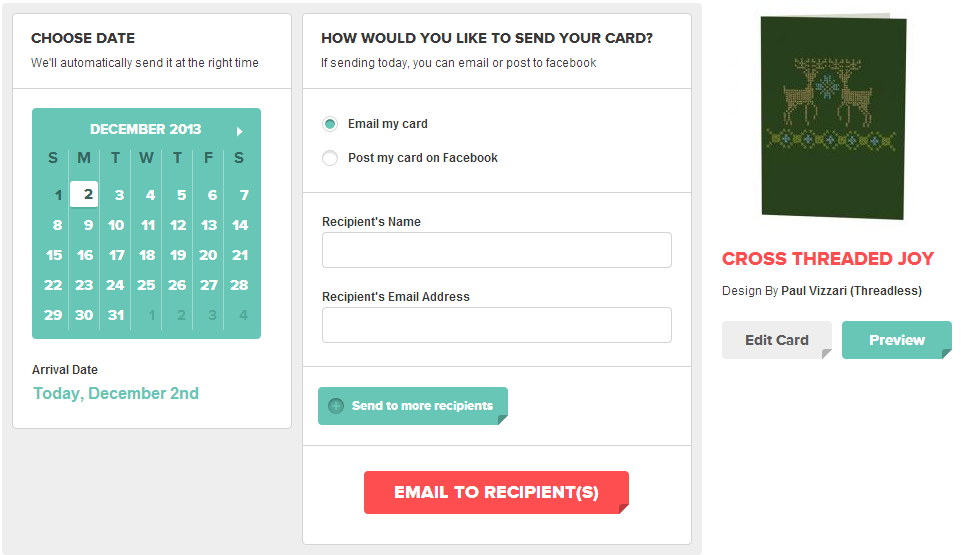
Task: Open the Edit Card button
Action: coord(776,340)
